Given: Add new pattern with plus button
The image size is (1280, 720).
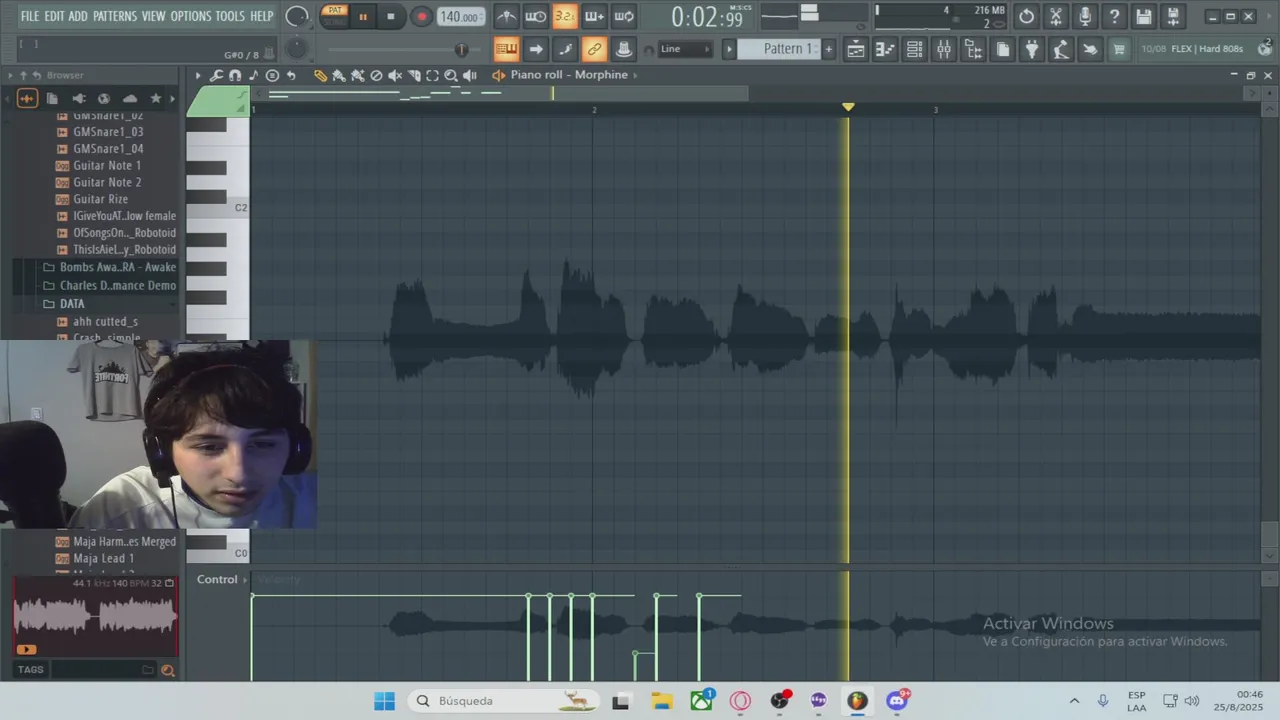Looking at the screenshot, I should tap(828, 49).
